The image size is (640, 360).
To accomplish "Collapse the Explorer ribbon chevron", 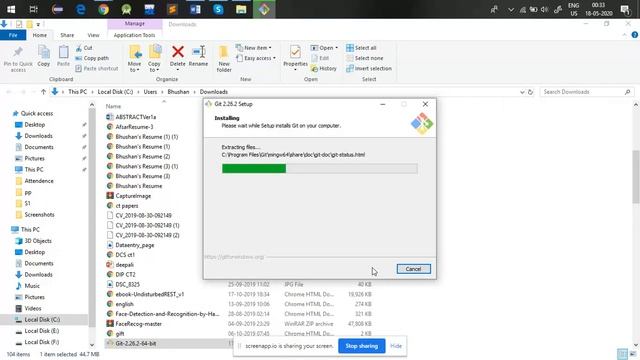I will (x=624, y=35).
